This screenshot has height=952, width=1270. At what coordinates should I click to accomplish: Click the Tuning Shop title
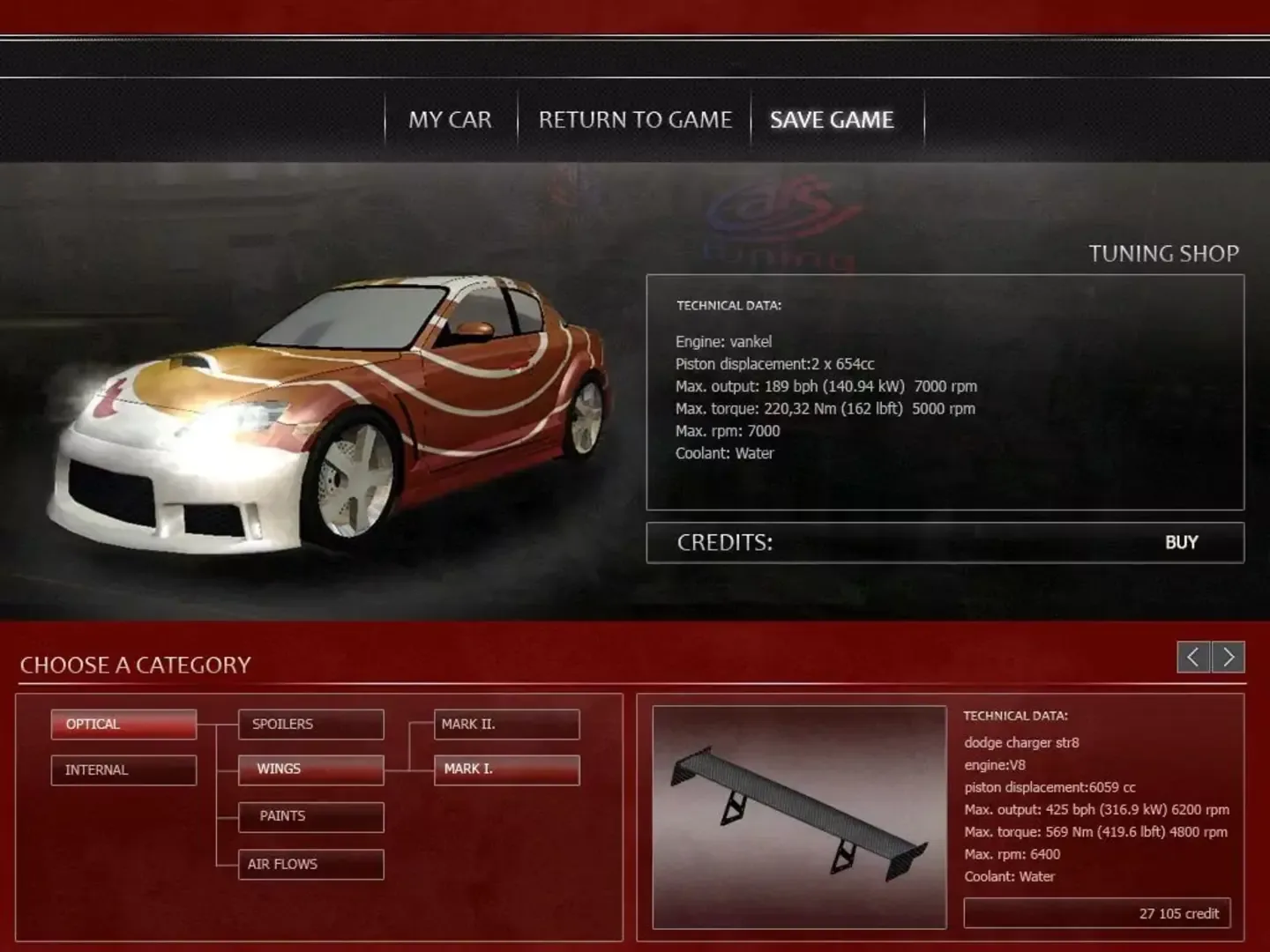pyautogui.click(x=1163, y=254)
